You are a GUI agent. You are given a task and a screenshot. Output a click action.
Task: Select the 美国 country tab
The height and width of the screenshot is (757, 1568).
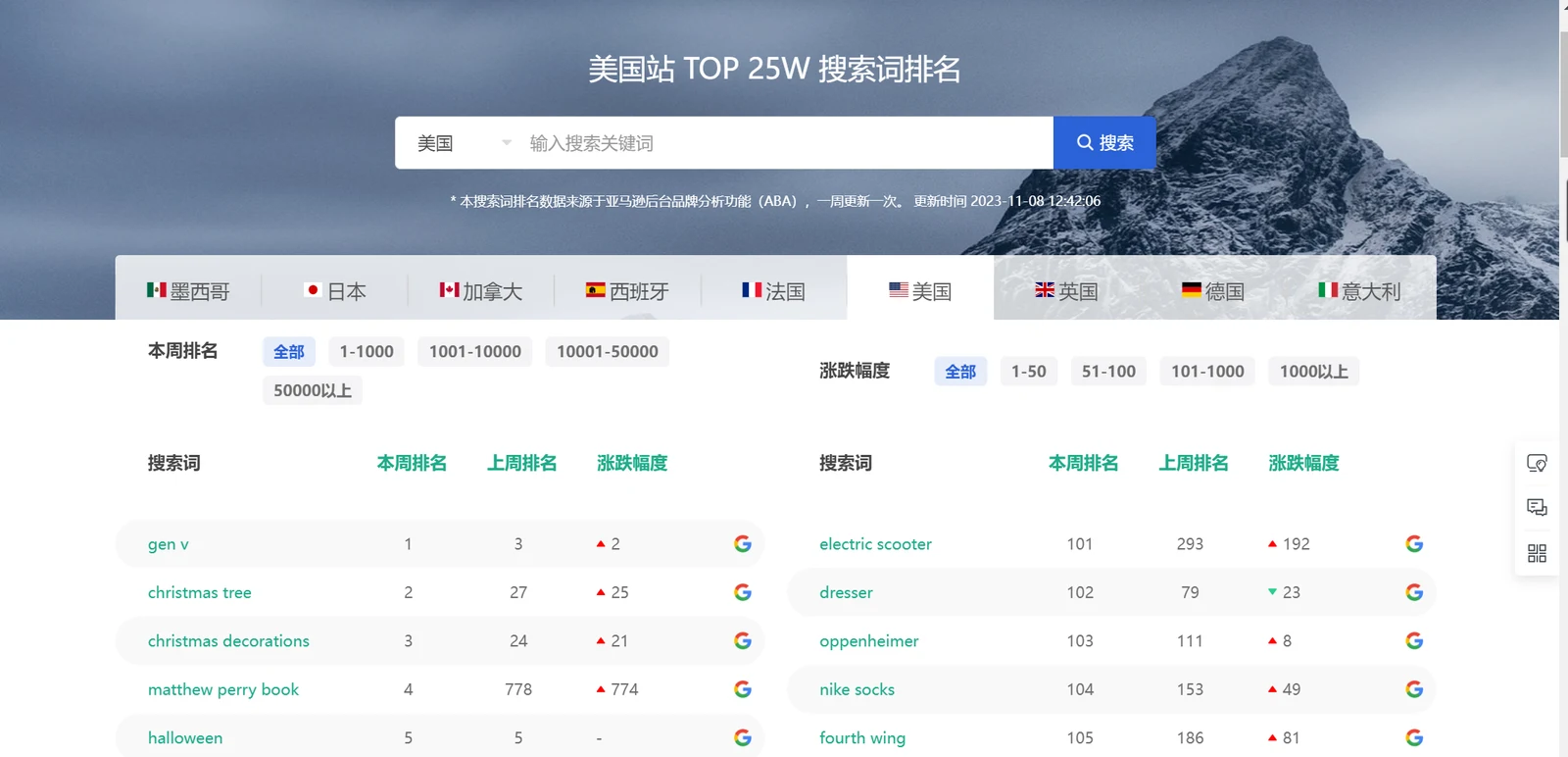(x=920, y=290)
